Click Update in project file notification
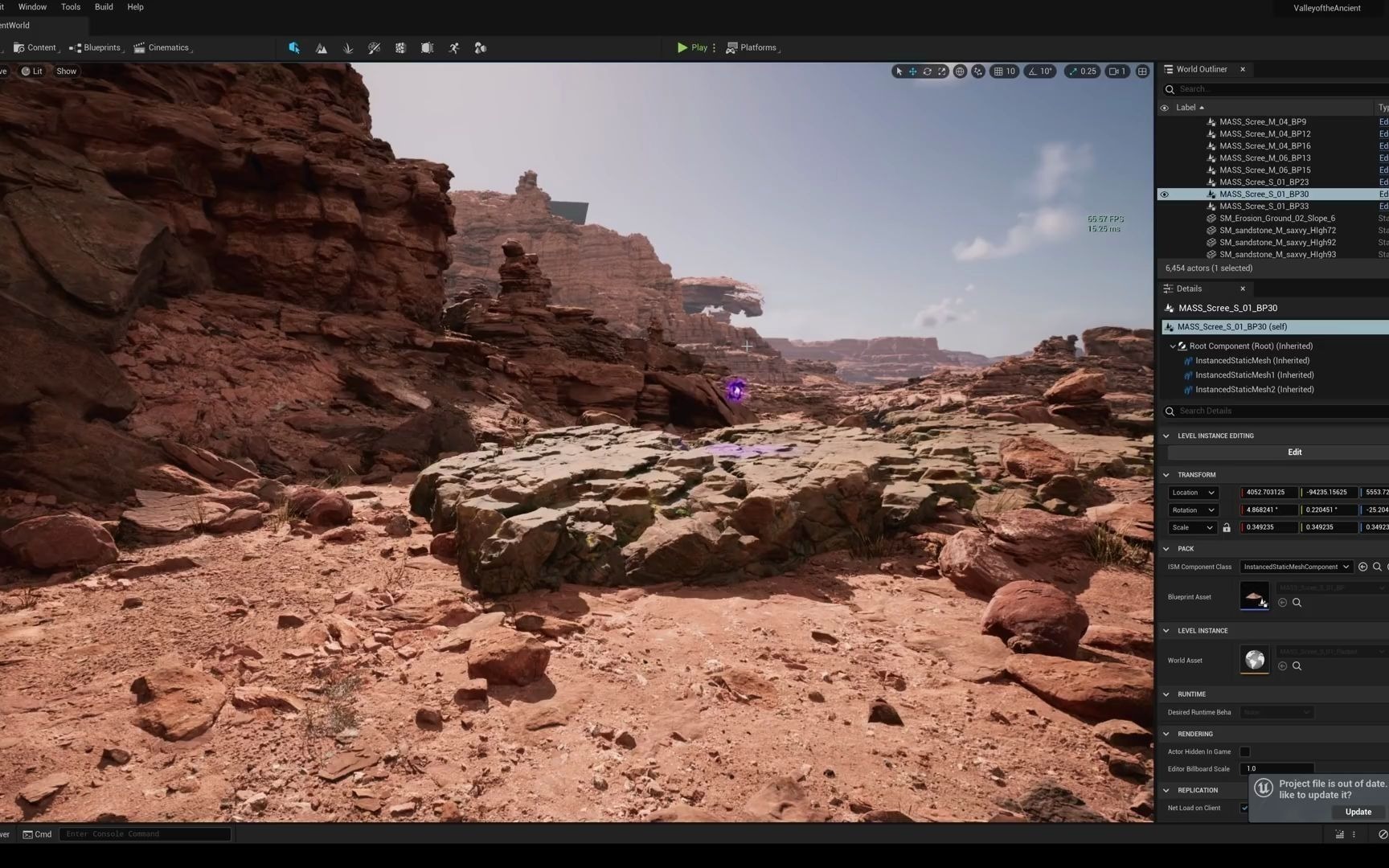This screenshot has width=1389, height=868. coord(1358,812)
